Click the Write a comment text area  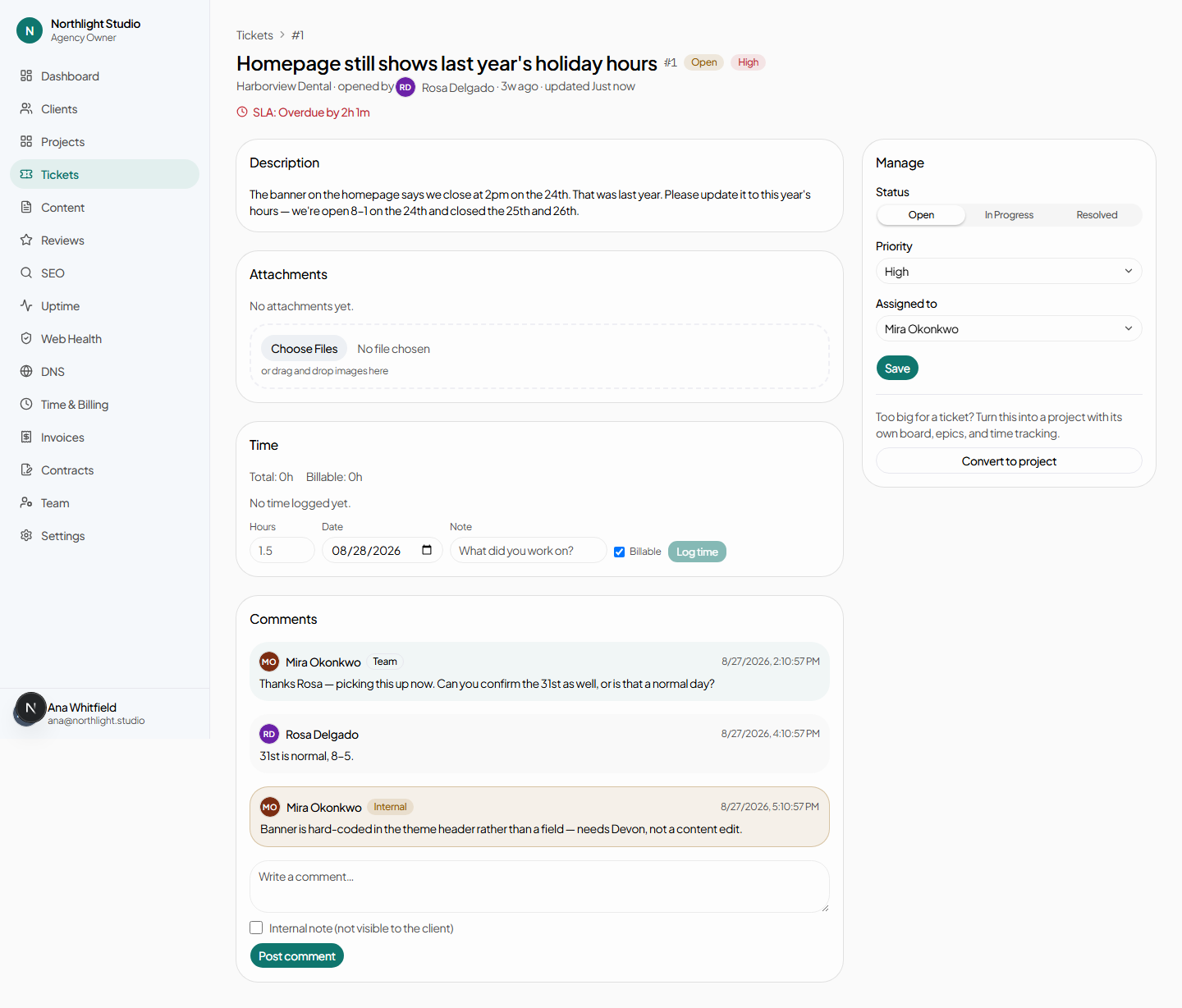(539, 887)
